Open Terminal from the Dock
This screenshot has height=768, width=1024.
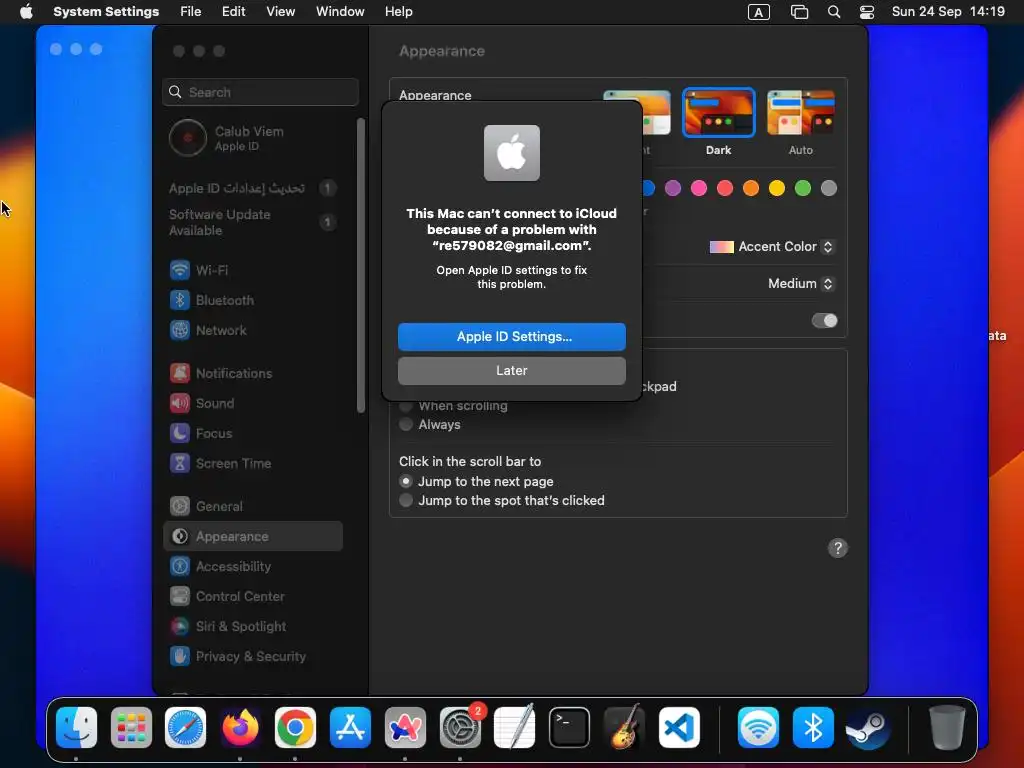(x=569, y=728)
